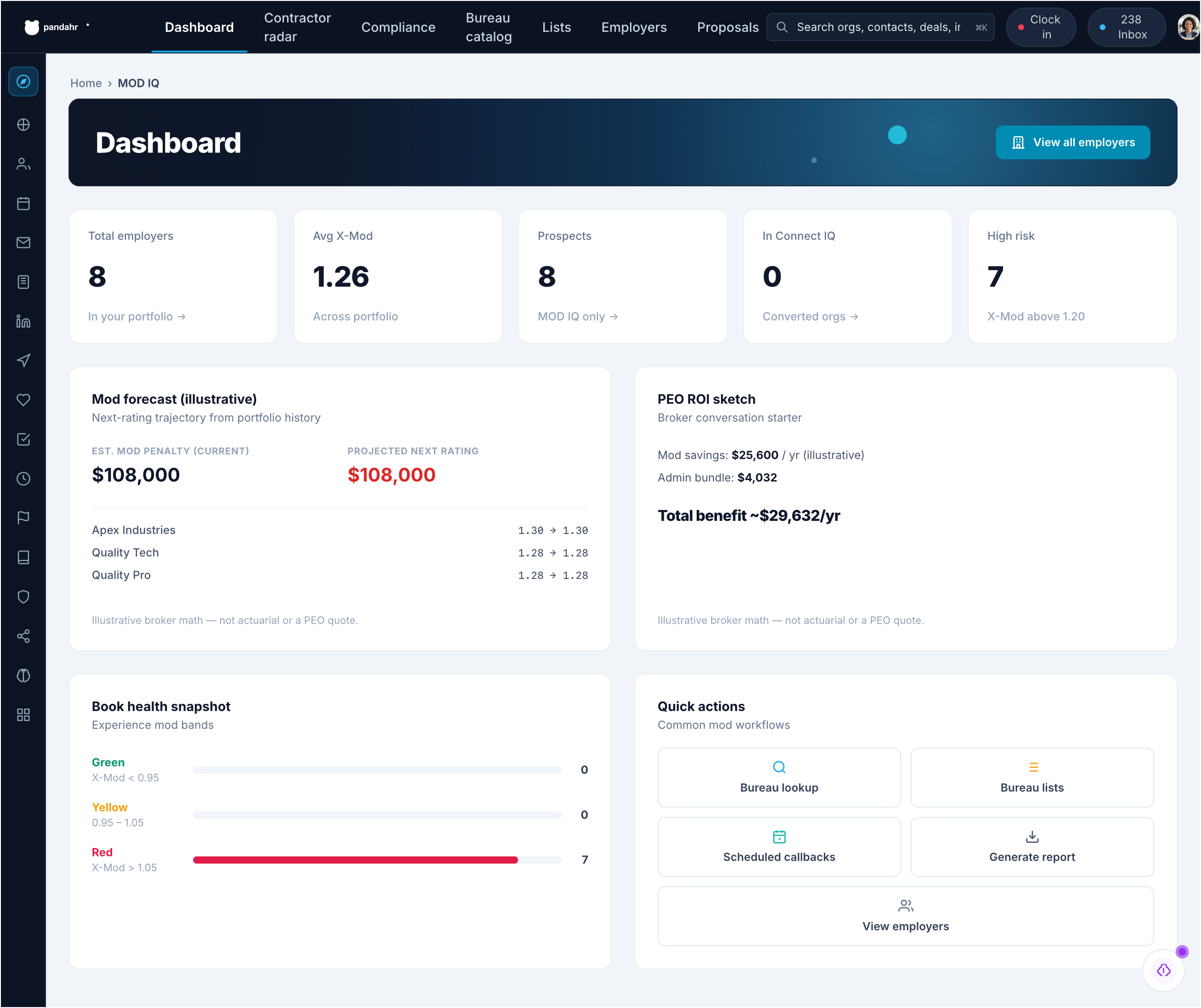Image resolution: width=1201 pixels, height=1008 pixels.
Task: Open the Bureau catalog tab
Action: click(x=488, y=27)
